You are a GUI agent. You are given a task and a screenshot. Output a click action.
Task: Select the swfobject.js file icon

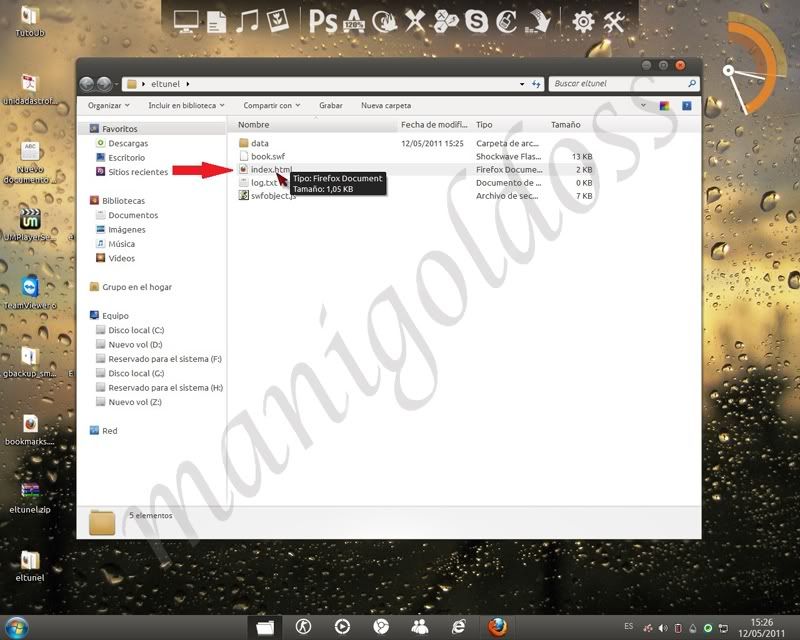[x=244, y=195]
